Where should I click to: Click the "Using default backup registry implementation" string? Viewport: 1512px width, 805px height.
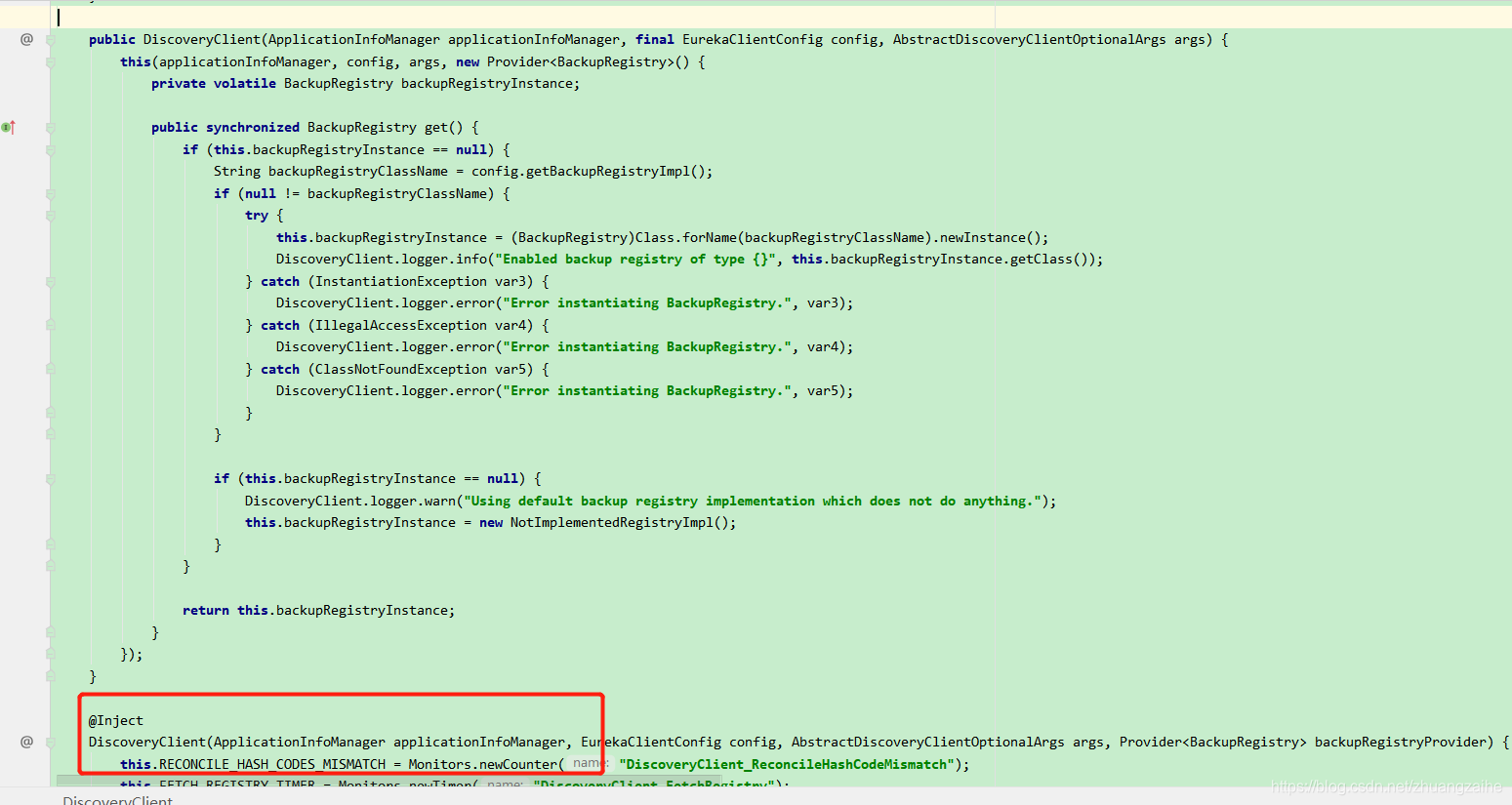coord(753,501)
